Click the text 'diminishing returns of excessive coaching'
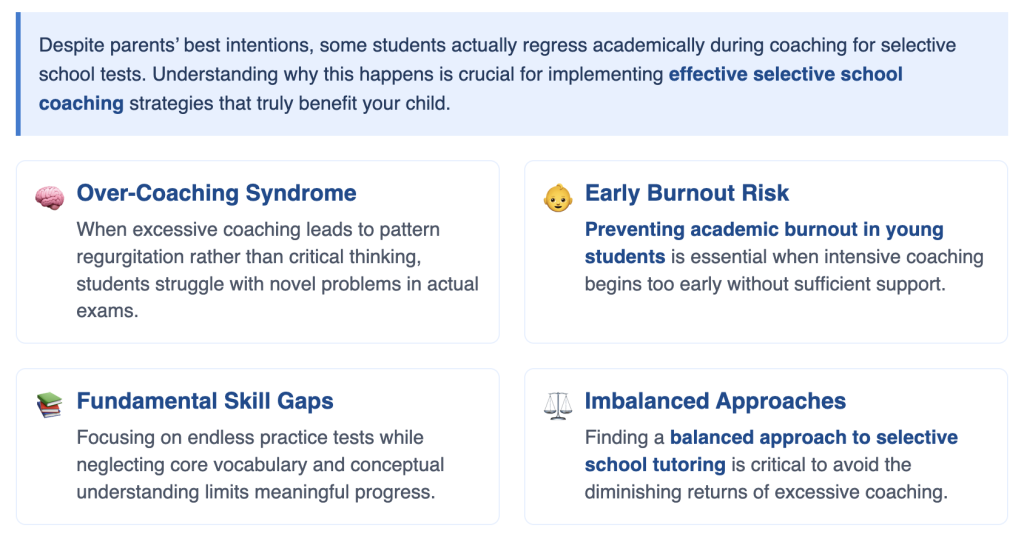The width and height of the screenshot is (1024, 536). coord(765,492)
